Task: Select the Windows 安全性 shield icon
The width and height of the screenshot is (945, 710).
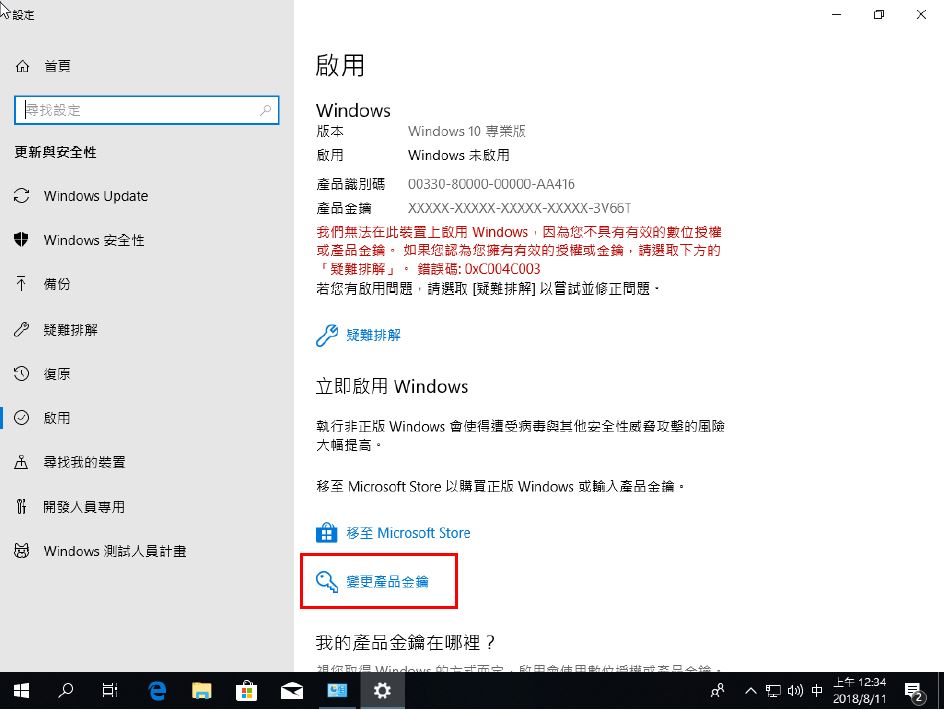Action: (22, 240)
